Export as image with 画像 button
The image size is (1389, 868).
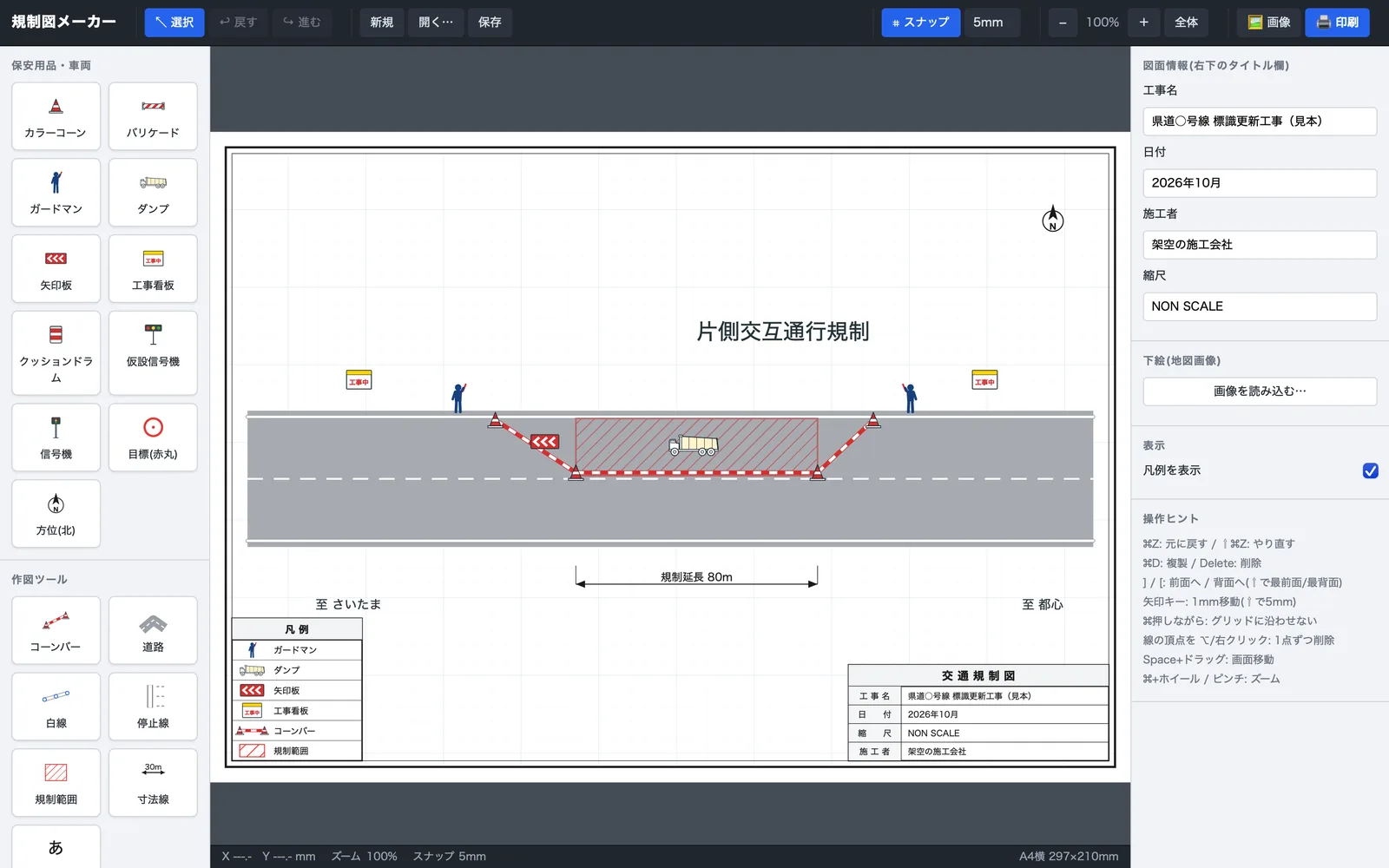pyautogui.click(x=1269, y=23)
